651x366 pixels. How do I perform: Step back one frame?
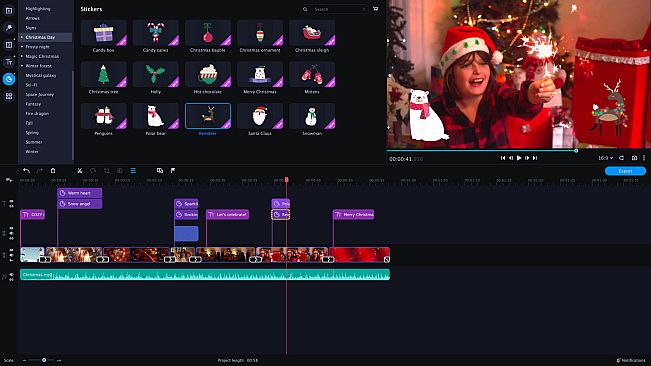(x=511, y=158)
